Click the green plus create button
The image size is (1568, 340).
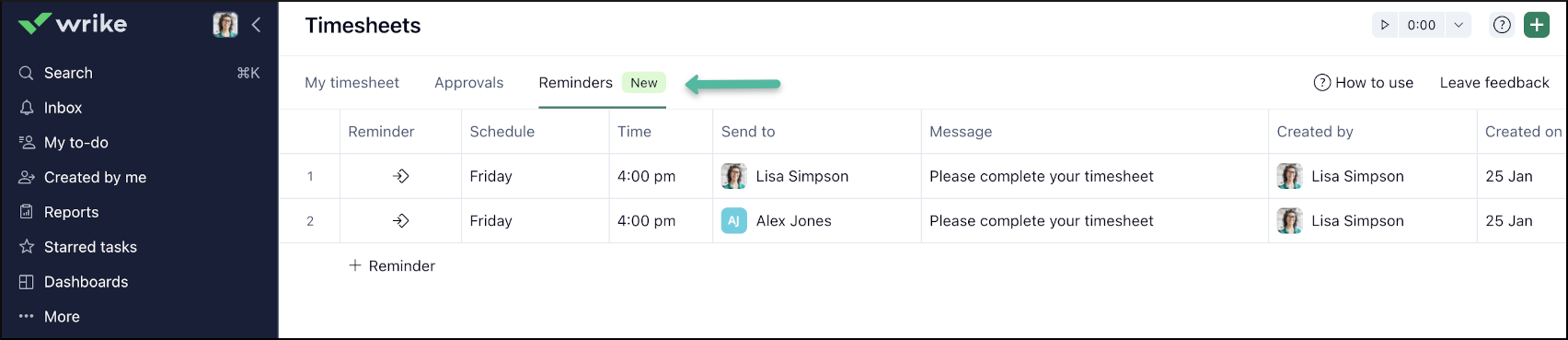point(1537,25)
